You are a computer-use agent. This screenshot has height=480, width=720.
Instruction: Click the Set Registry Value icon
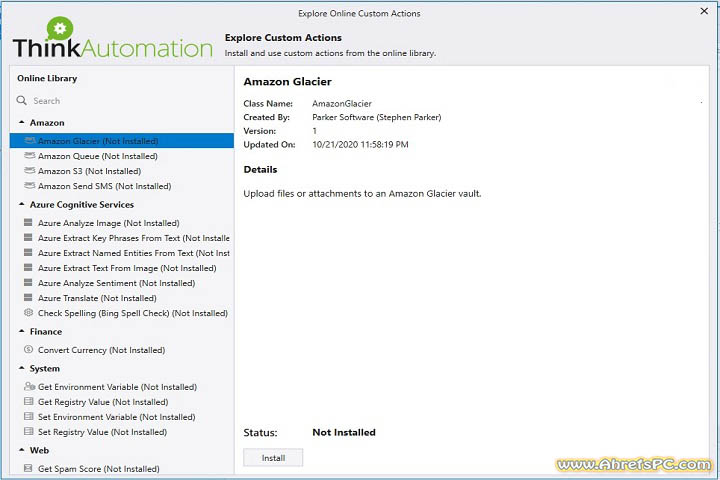28,431
